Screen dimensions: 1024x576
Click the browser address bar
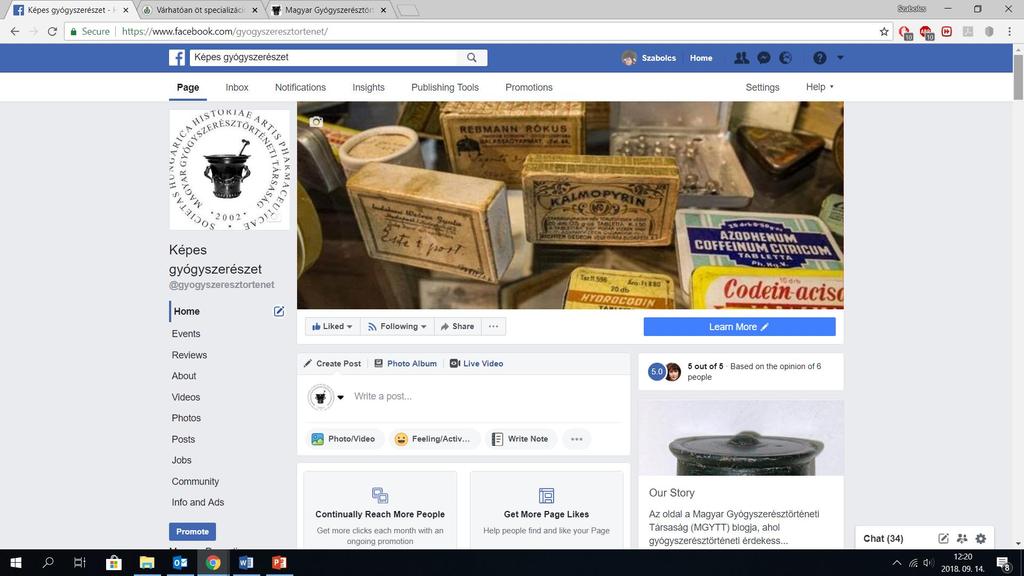point(477,31)
